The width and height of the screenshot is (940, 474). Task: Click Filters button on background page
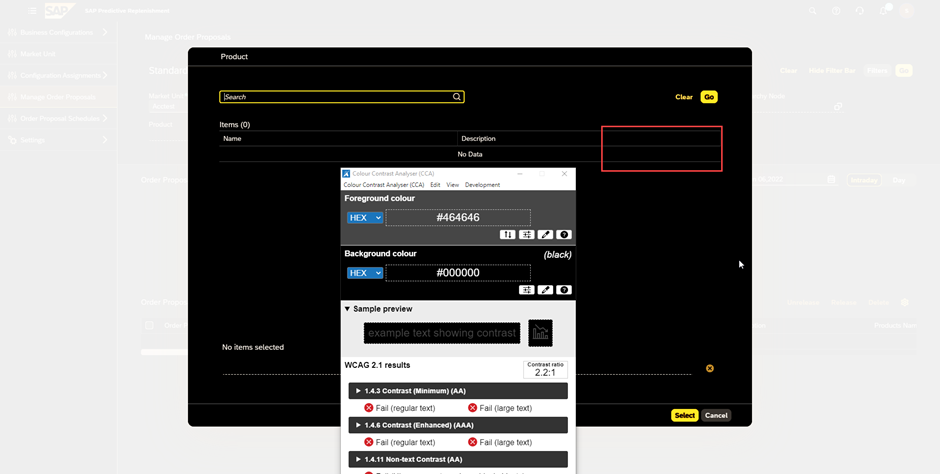click(x=877, y=71)
